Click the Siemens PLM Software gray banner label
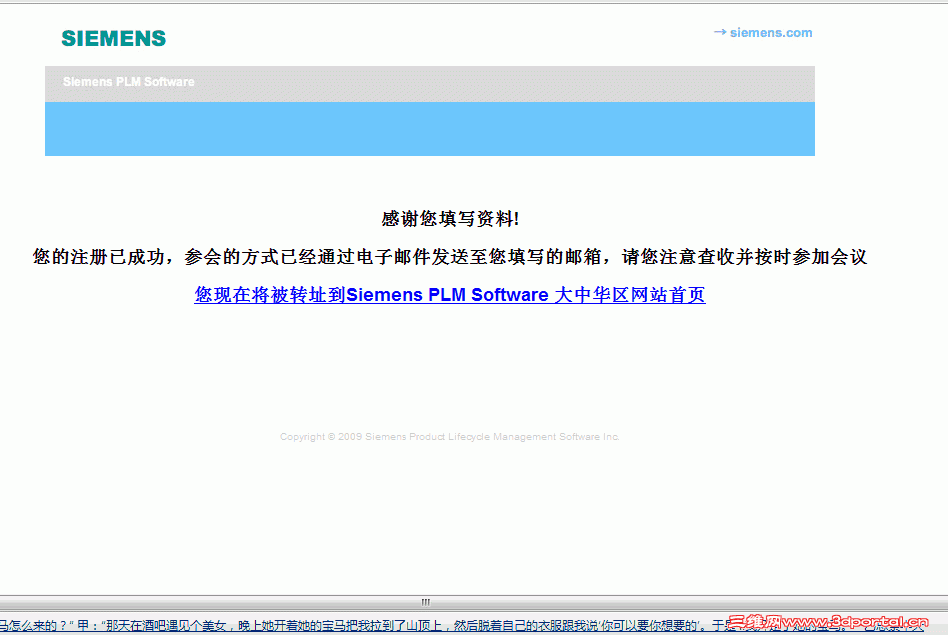The image size is (948, 635). [x=127, y=82]
